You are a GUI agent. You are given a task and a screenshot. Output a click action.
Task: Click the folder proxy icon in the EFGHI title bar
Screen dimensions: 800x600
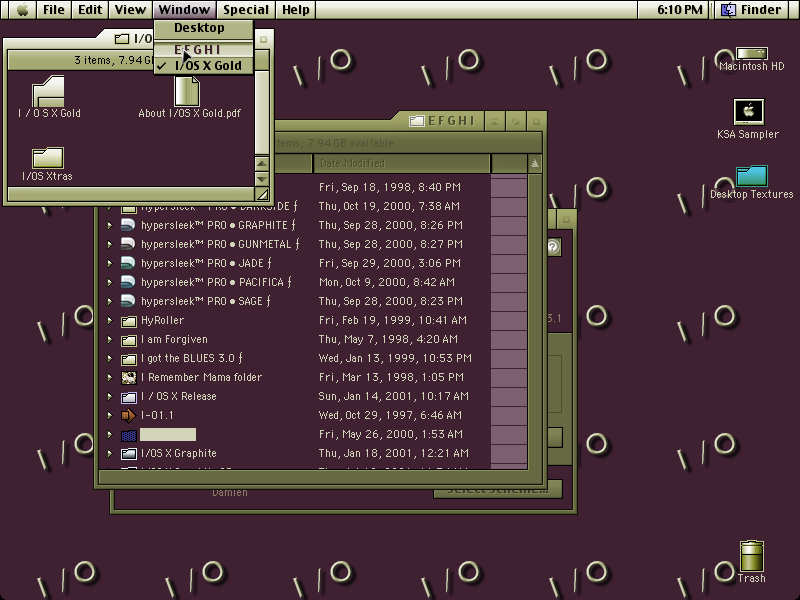416,121
